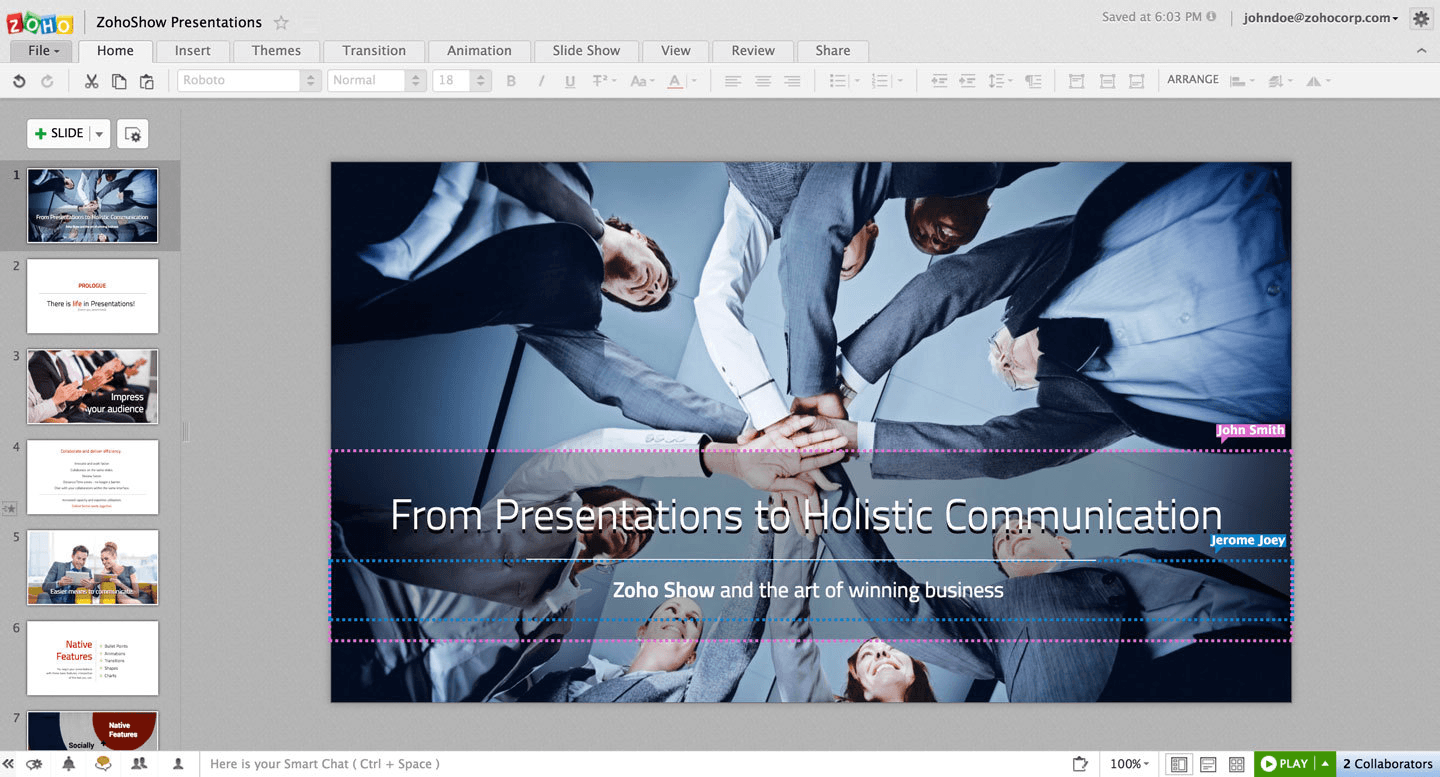Viewport: 1440px width, 777px height.
Task: Collapse the ribbon toolbar
Action: pyautogui.click(x=1422, y=51)
